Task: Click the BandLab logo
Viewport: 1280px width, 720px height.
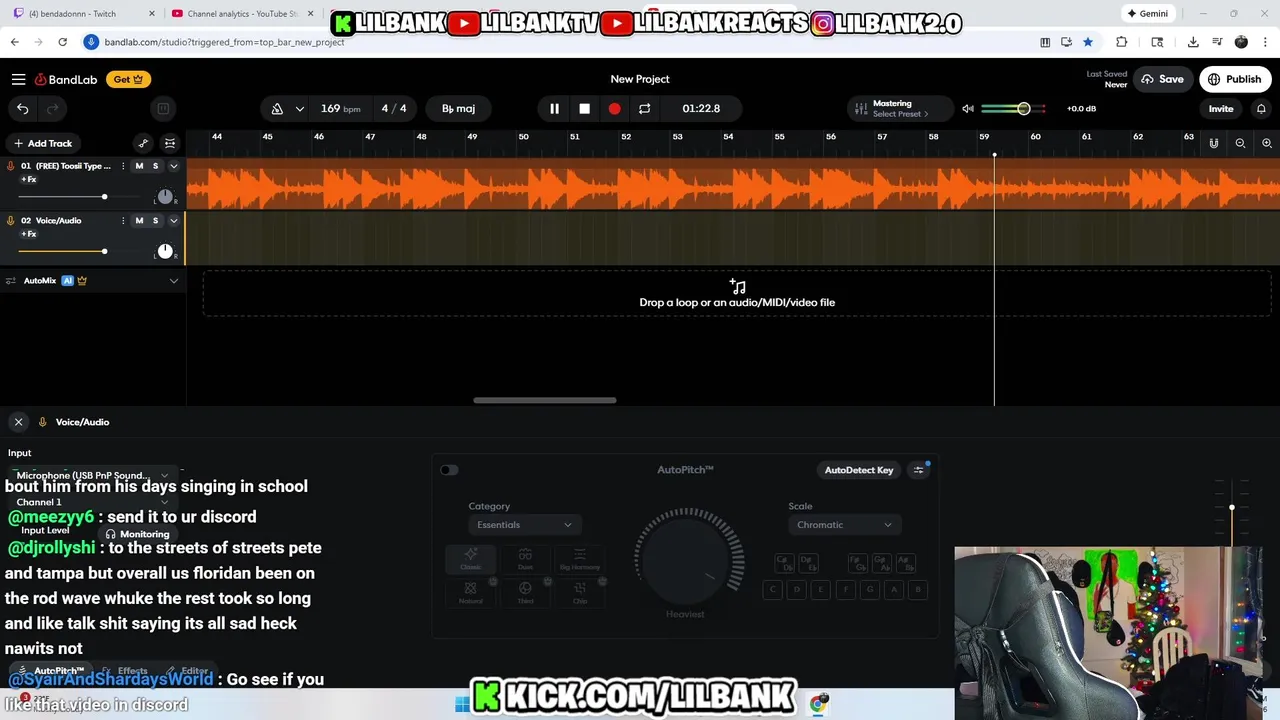Action: point(66,79)
